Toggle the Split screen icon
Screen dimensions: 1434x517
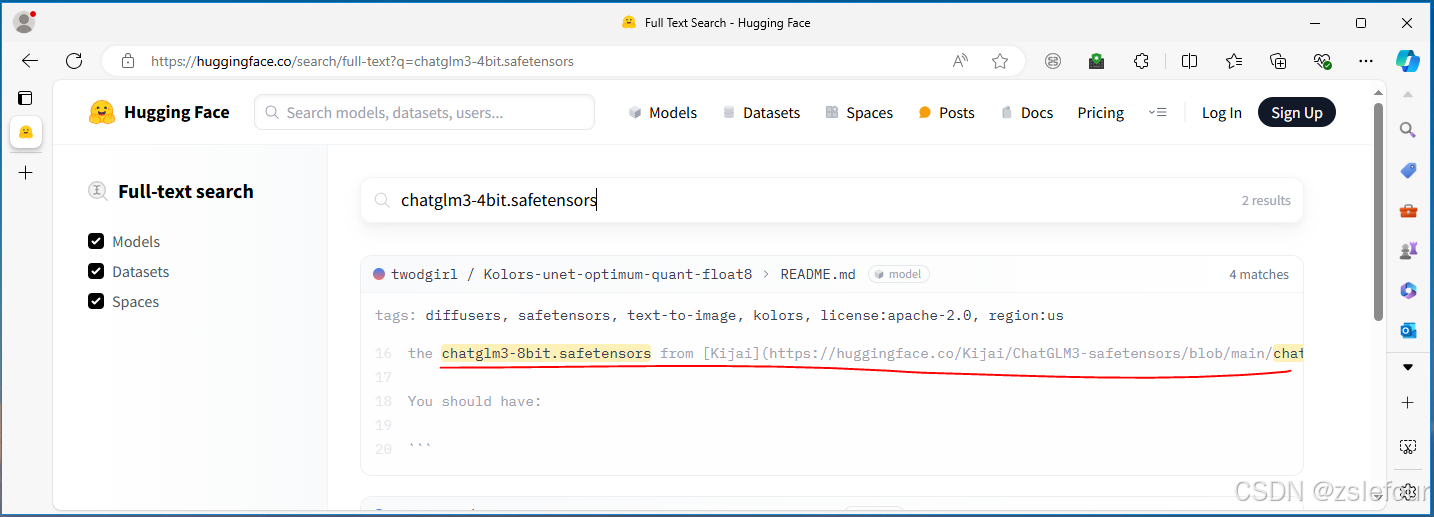pos(1189,61)
